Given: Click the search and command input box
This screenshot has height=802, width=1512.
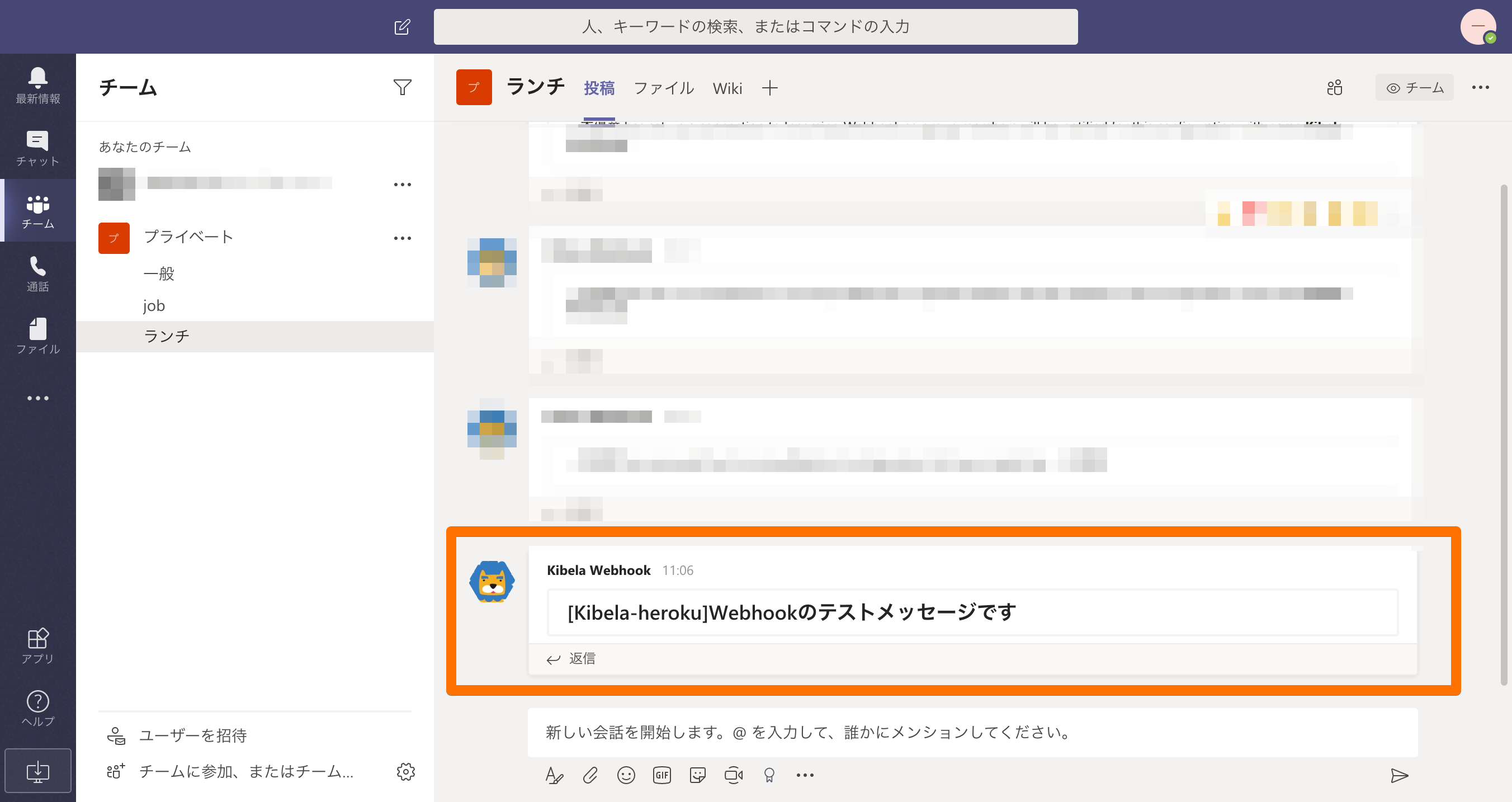Looking at the screenshot, I should 755,27.
